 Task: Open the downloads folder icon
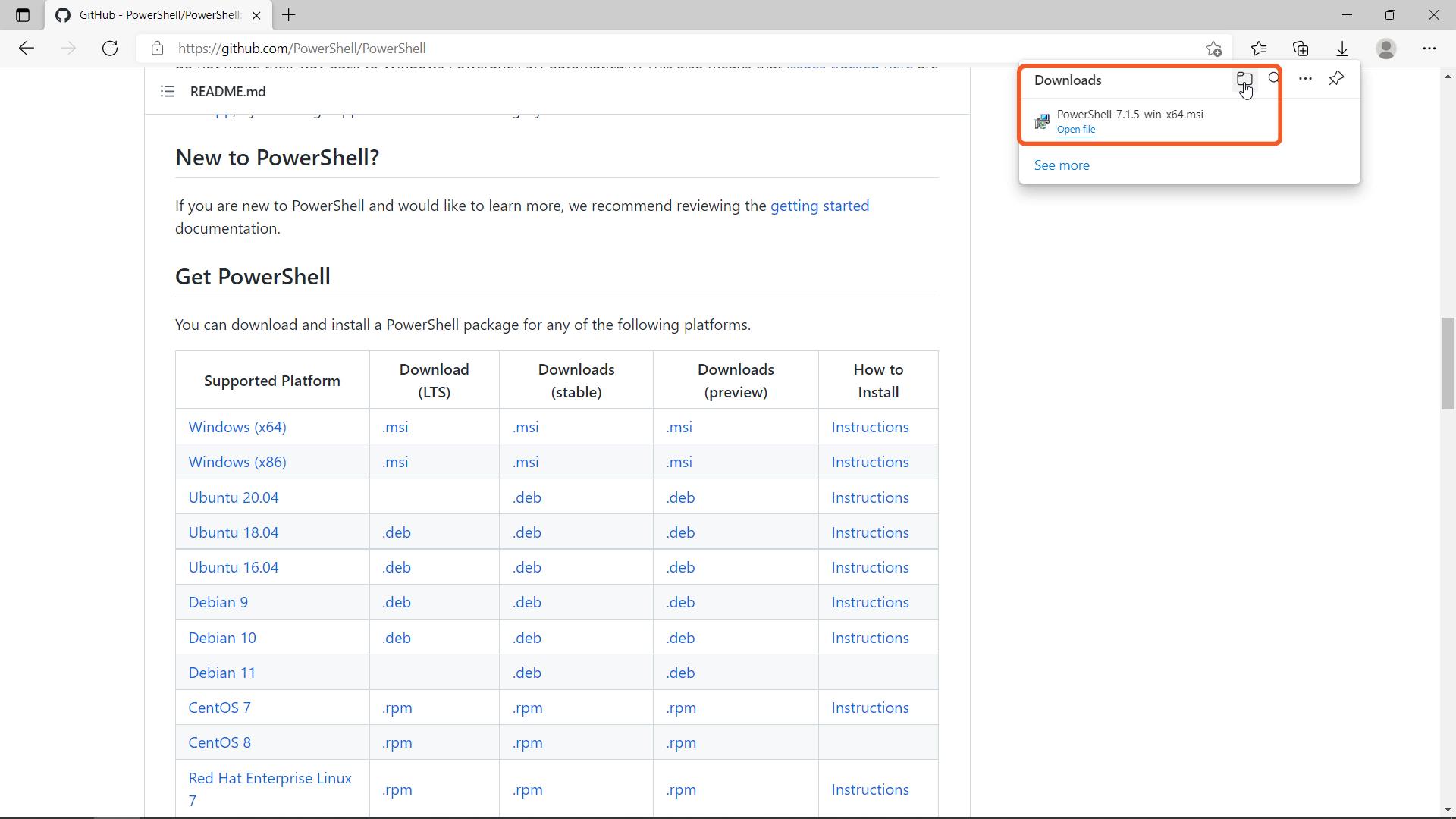1244,78
